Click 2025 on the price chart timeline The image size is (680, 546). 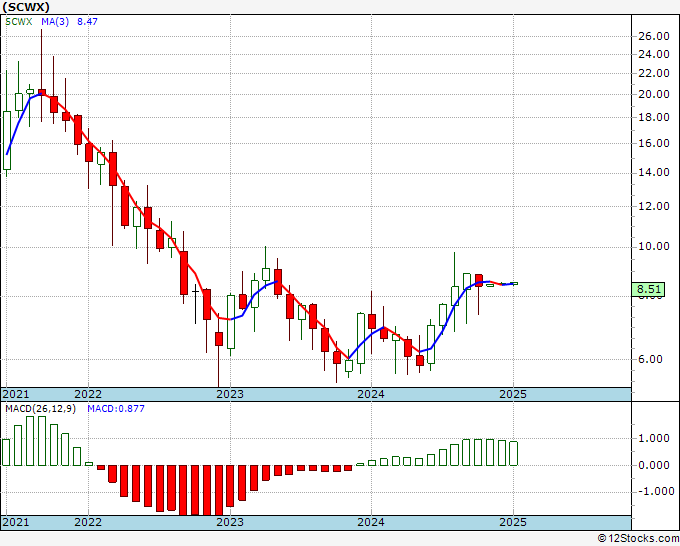[513, 394]
